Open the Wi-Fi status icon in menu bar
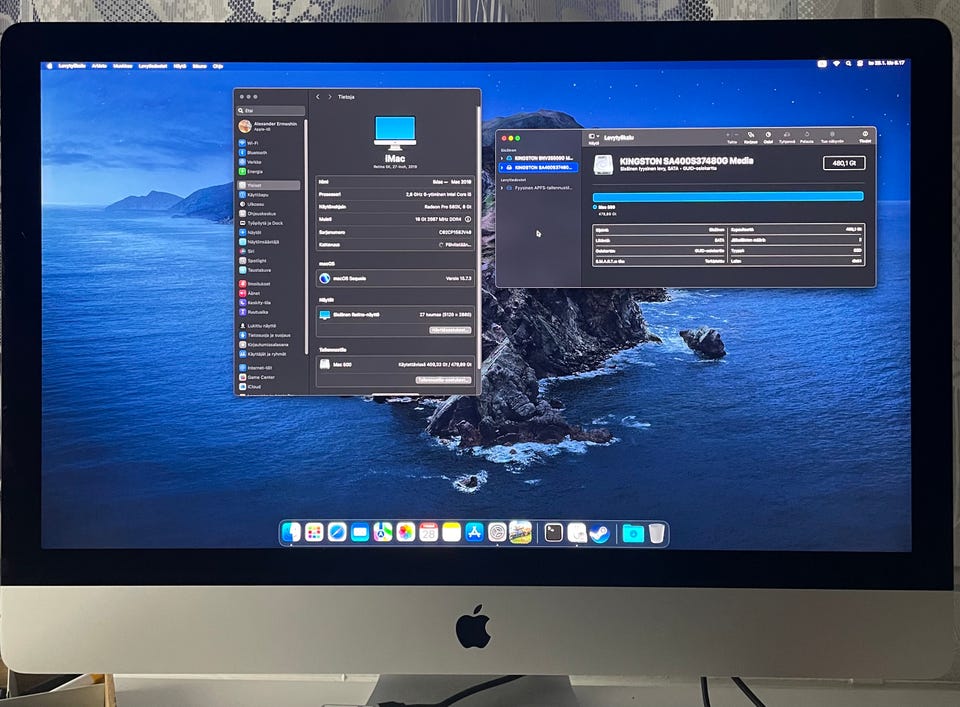 pyautogui.click(x=836, y=64)
